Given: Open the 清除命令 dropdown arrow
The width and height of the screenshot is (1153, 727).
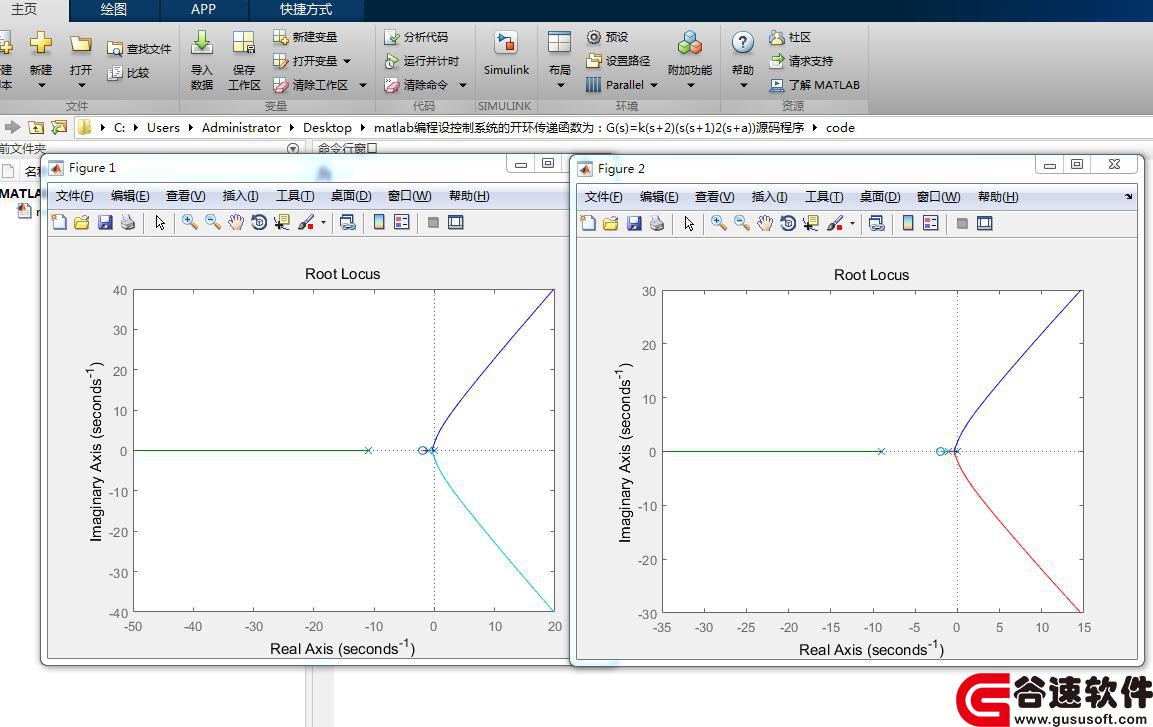Looking at the screenshot, I should tap(463, 85).
